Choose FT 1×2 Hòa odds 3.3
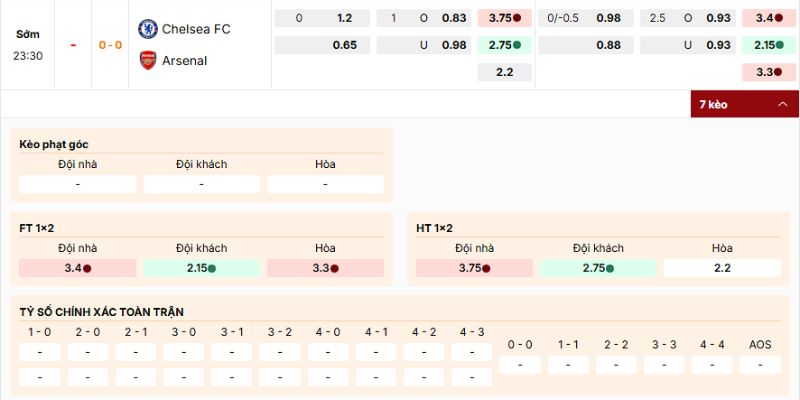The image size is (800, 400). click(x=325, y=268)
